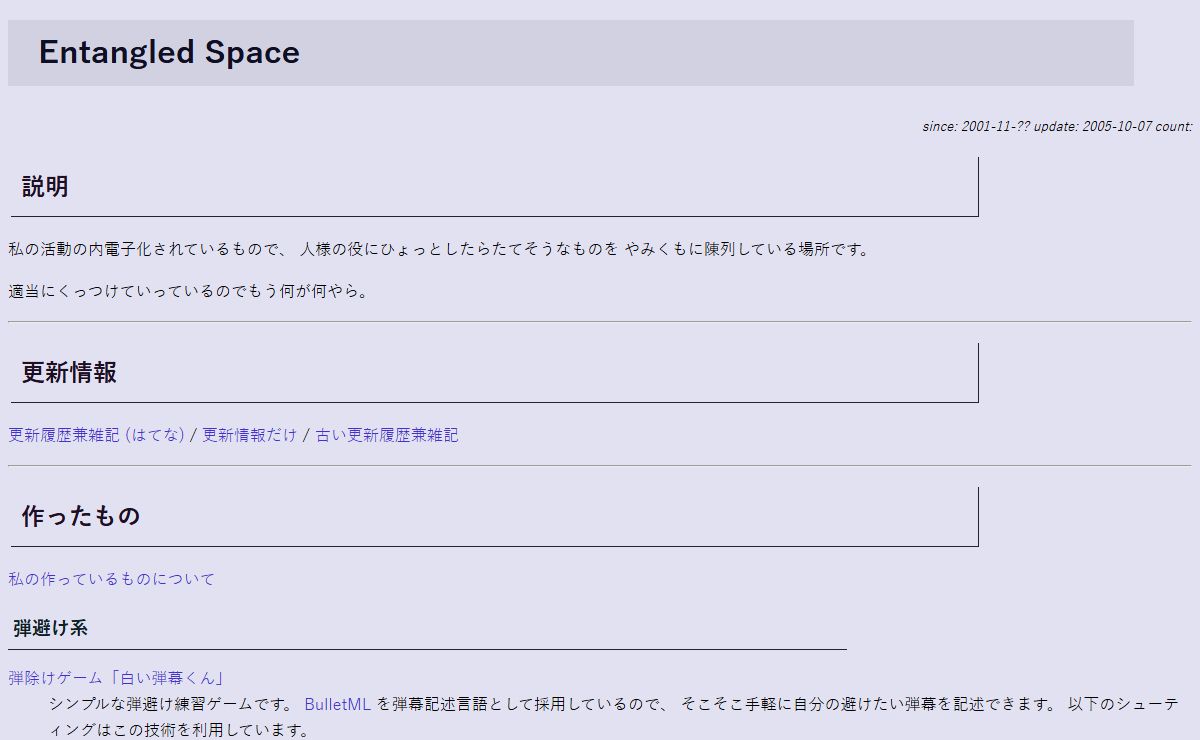Image resolution: width=1200 pixels, height=740 pixels.
Task: Click the 作ったもの section heading
Action: point(81,516)
